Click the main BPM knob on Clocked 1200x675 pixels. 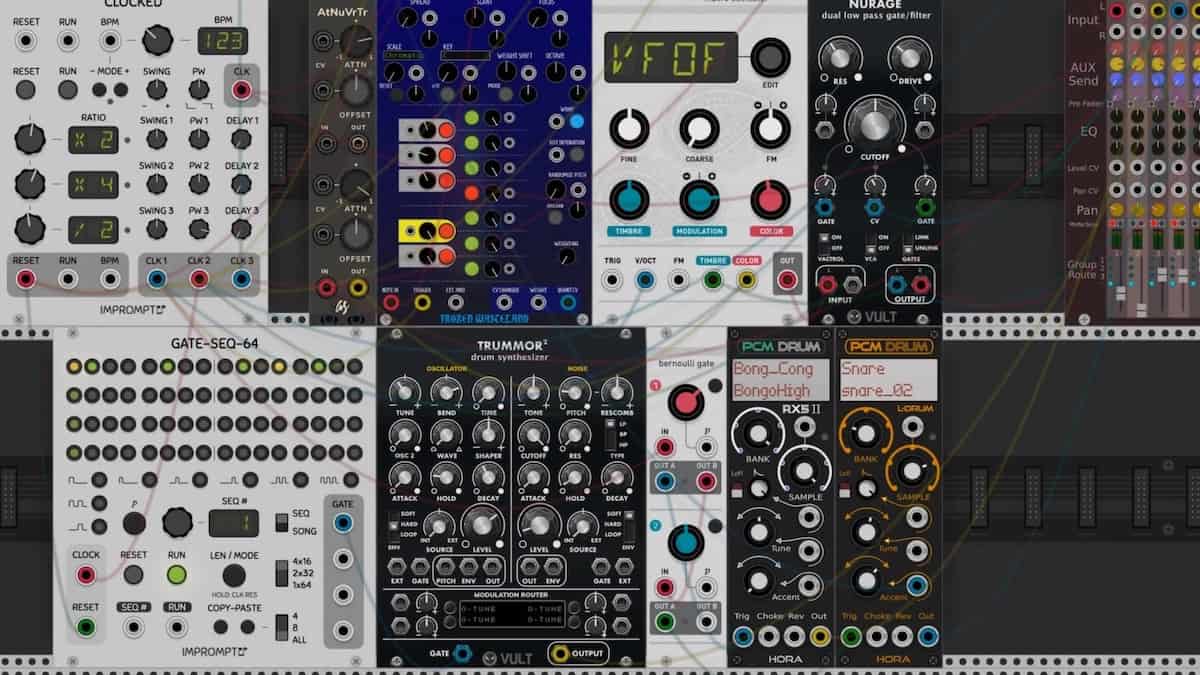(x=157, y=40)
